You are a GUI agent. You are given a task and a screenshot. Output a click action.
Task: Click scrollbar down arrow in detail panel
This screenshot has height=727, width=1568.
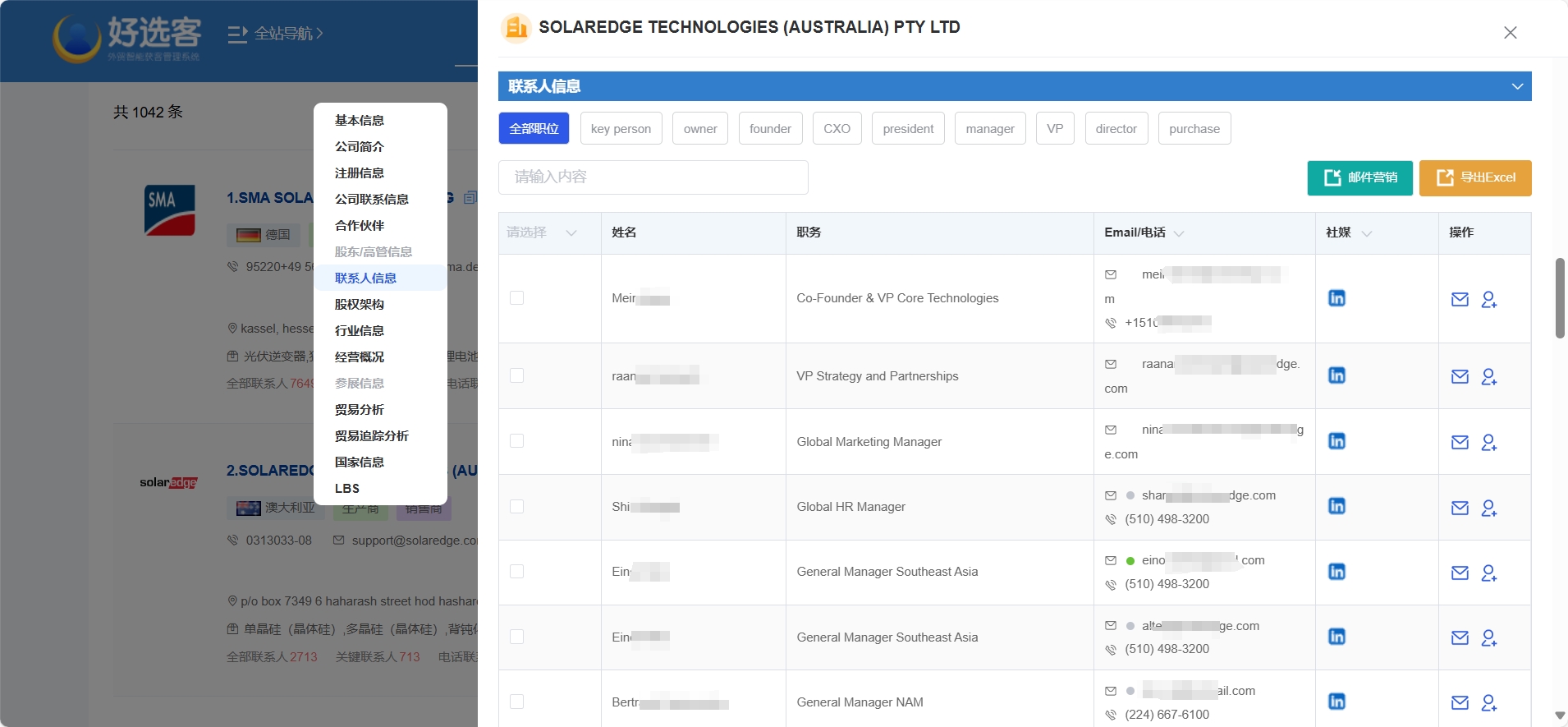point(1560,715)
